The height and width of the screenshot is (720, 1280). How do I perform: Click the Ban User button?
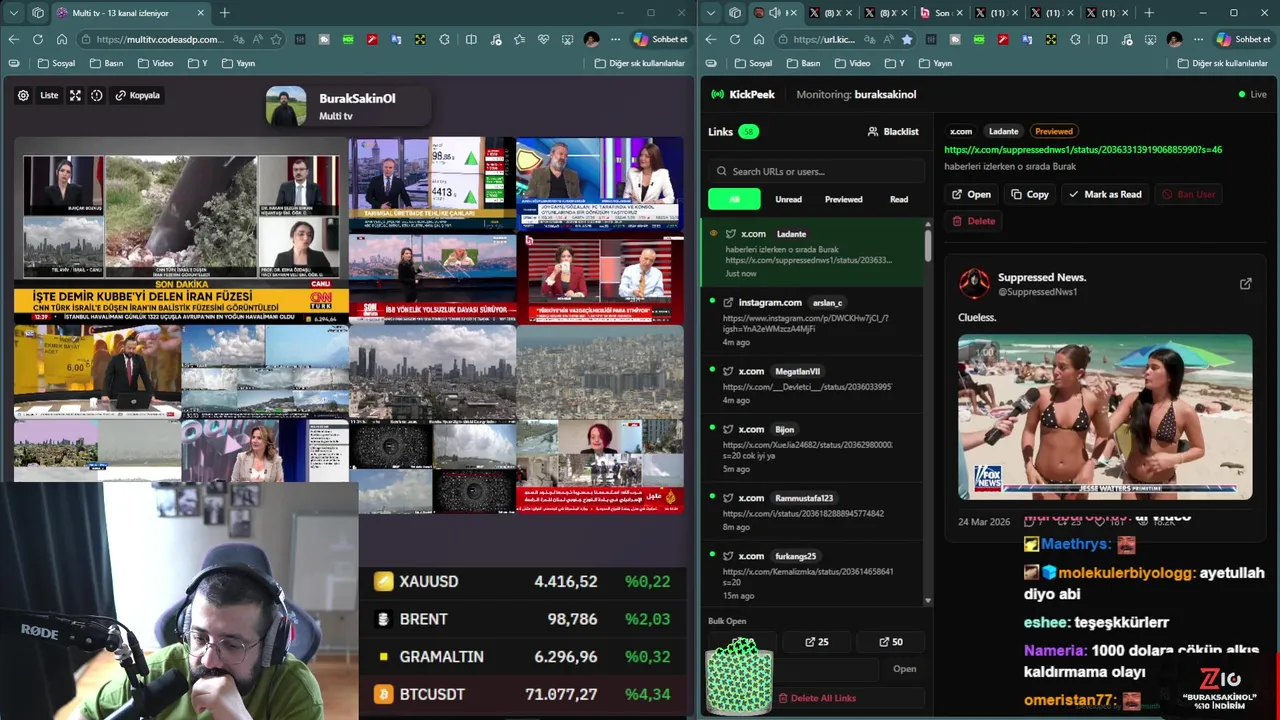pos(1188,194)
